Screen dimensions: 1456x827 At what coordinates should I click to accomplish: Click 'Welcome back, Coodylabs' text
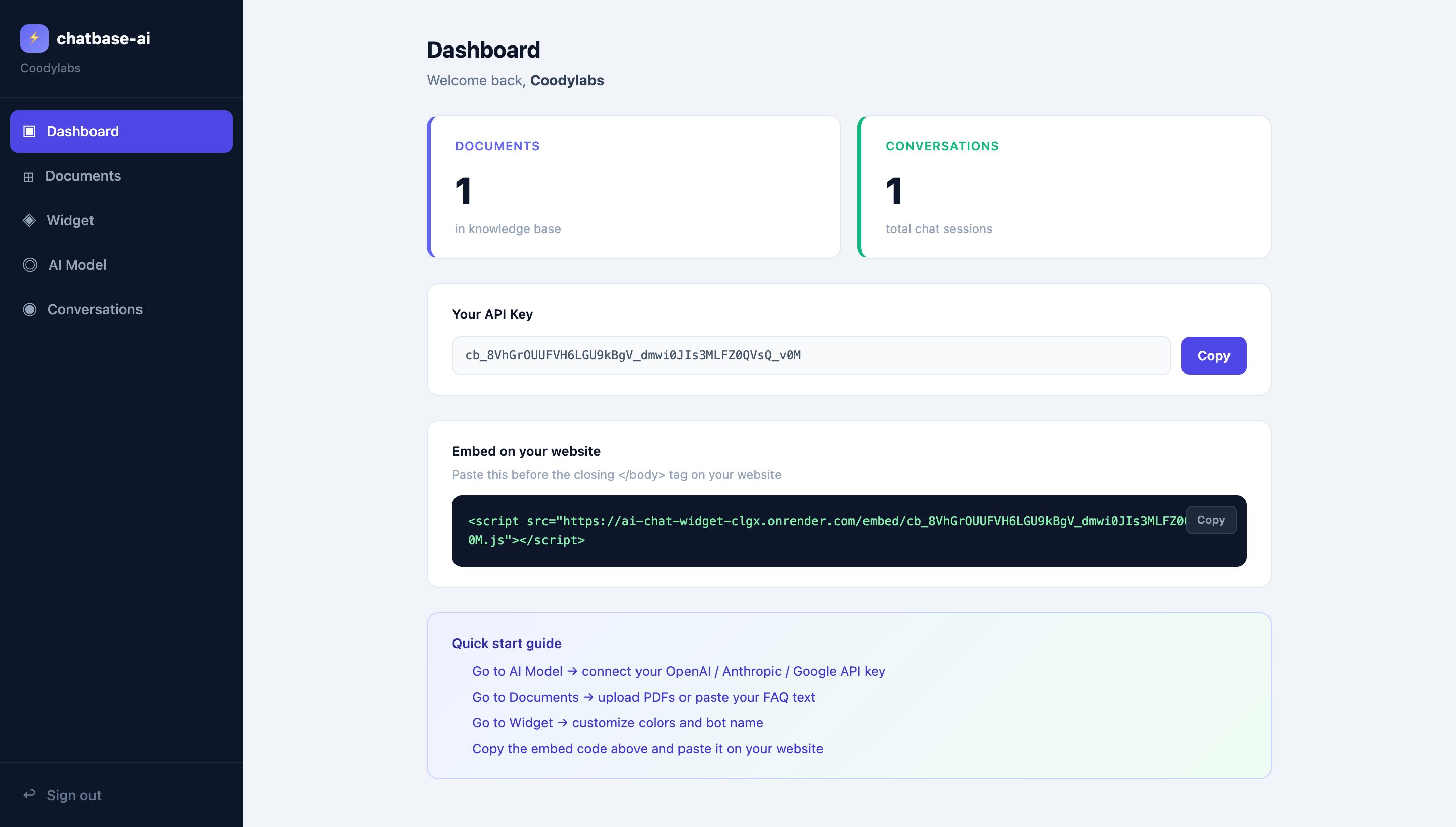tap(516, 81)
